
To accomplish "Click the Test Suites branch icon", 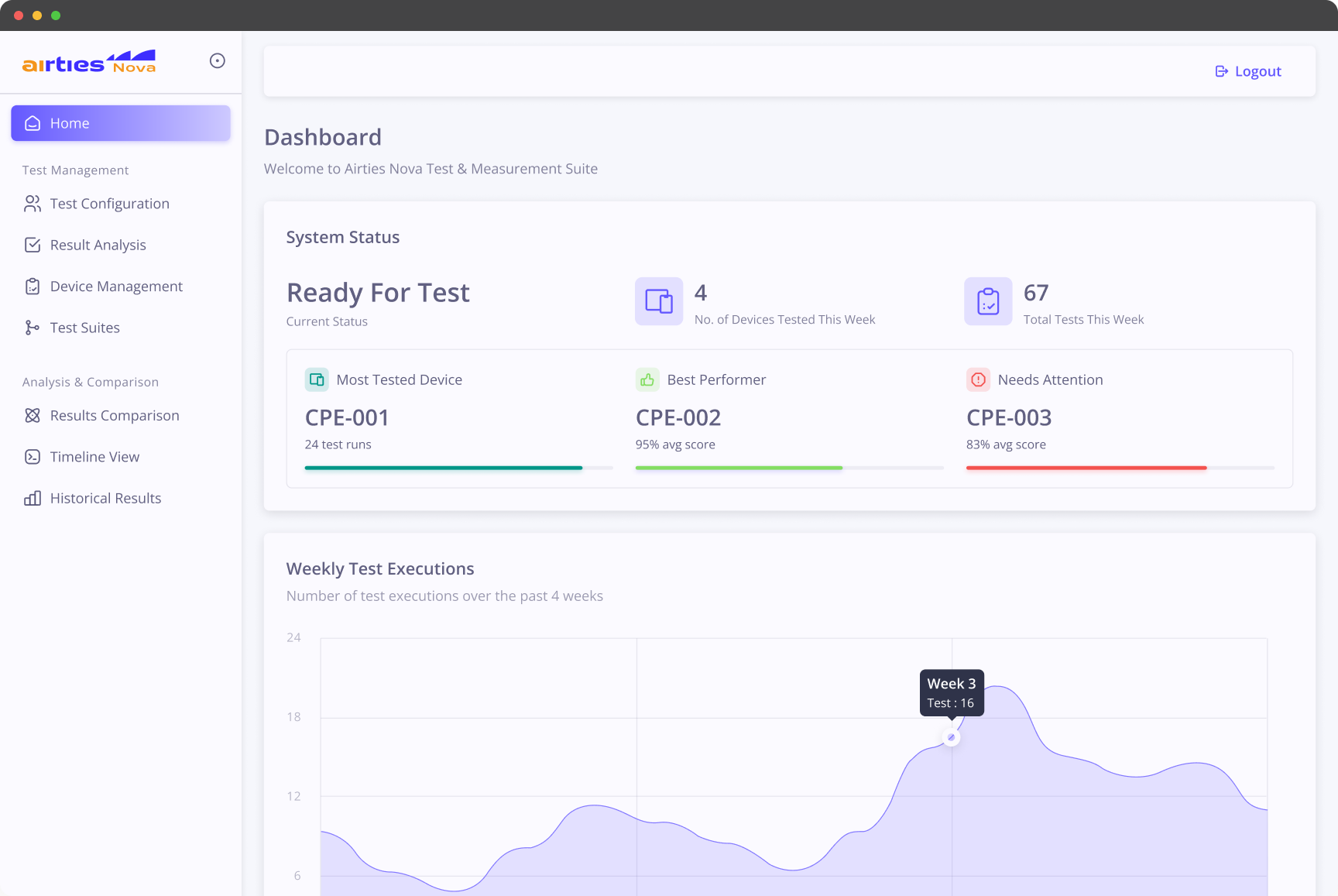I will (33, 328).
